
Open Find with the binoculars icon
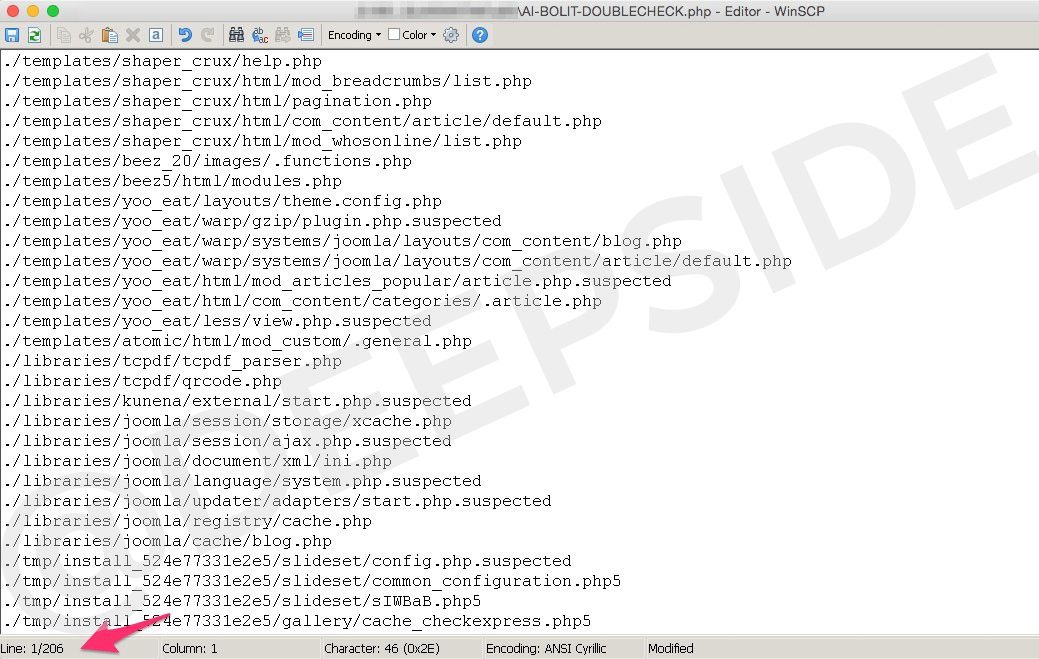[x=239, y=35]
